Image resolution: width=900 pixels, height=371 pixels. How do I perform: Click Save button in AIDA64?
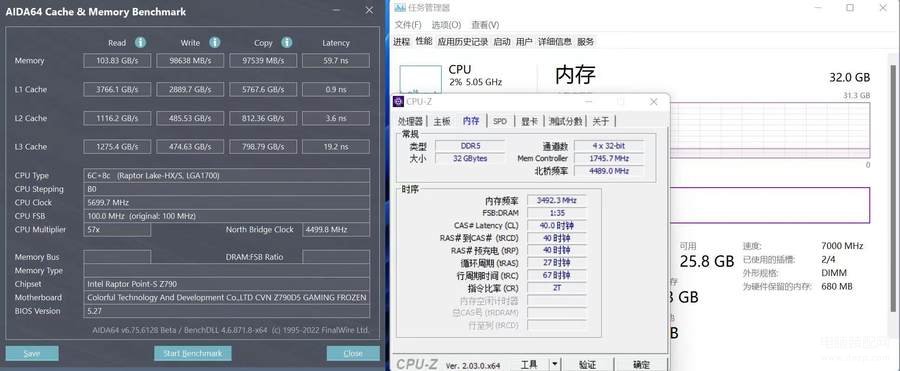tap(32, 353)
